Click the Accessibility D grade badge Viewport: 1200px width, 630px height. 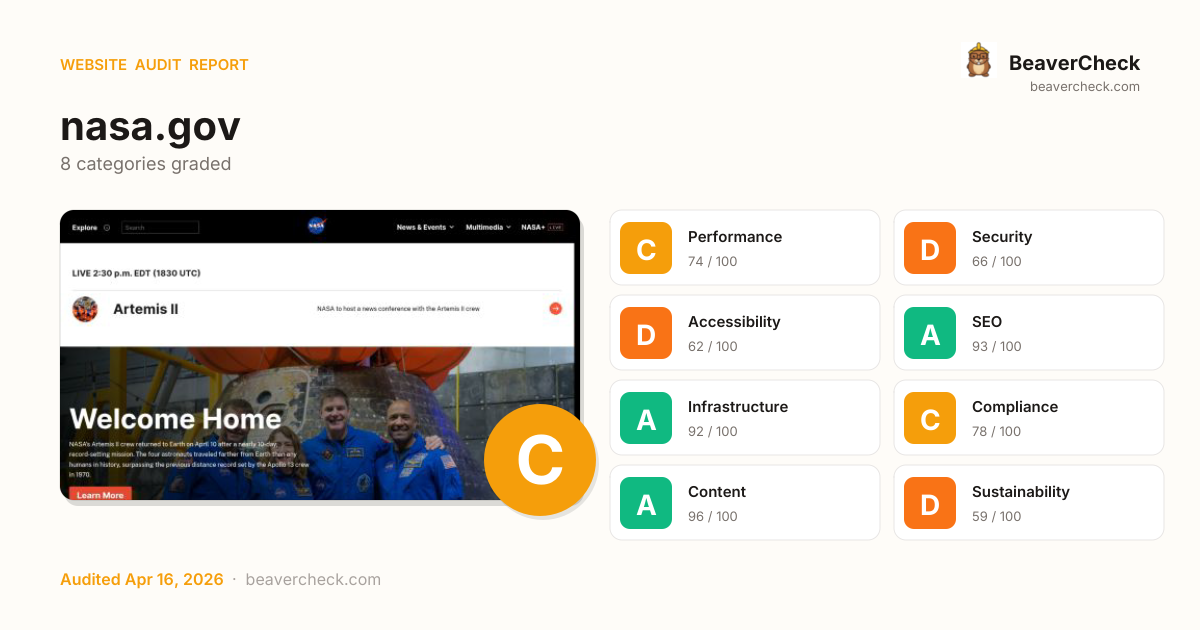click(x=646, y=333)
